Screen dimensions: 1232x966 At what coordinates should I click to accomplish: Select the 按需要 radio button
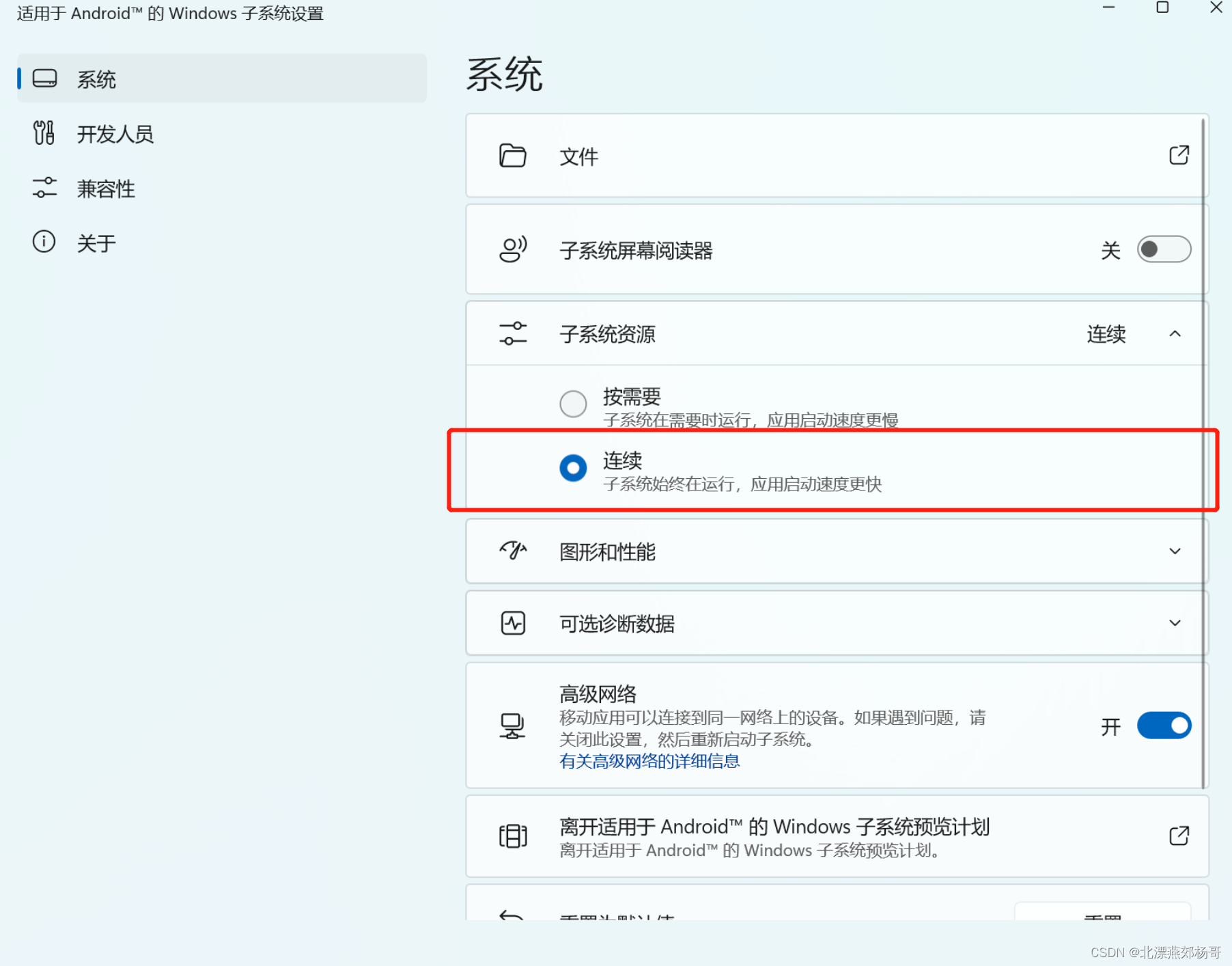click(573, 404)
